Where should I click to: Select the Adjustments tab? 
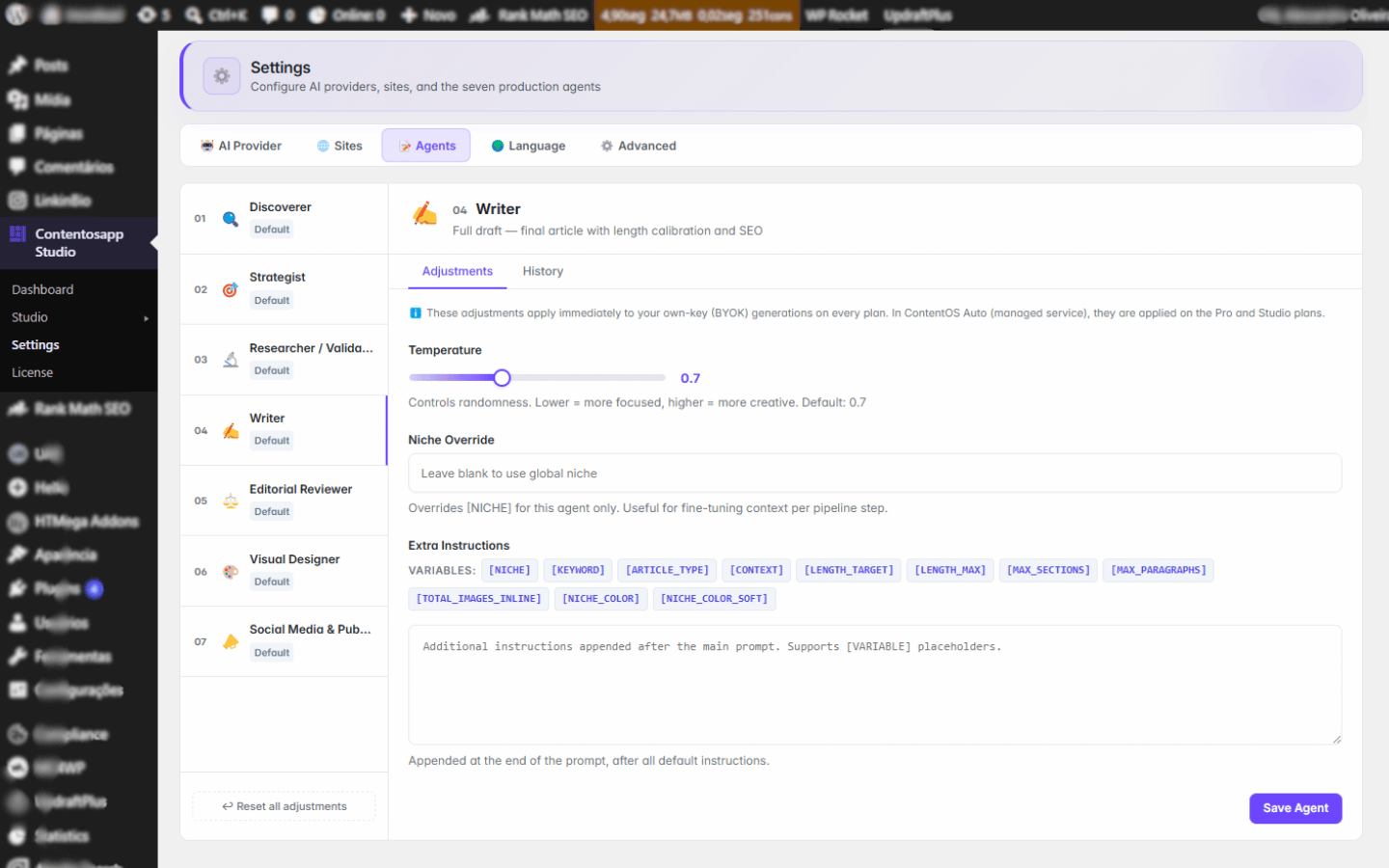(x=457, y=272)
